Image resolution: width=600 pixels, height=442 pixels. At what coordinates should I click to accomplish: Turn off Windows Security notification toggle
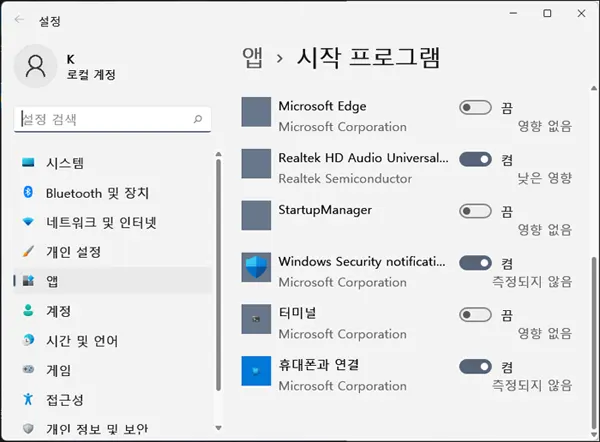[x=475, y=263]
